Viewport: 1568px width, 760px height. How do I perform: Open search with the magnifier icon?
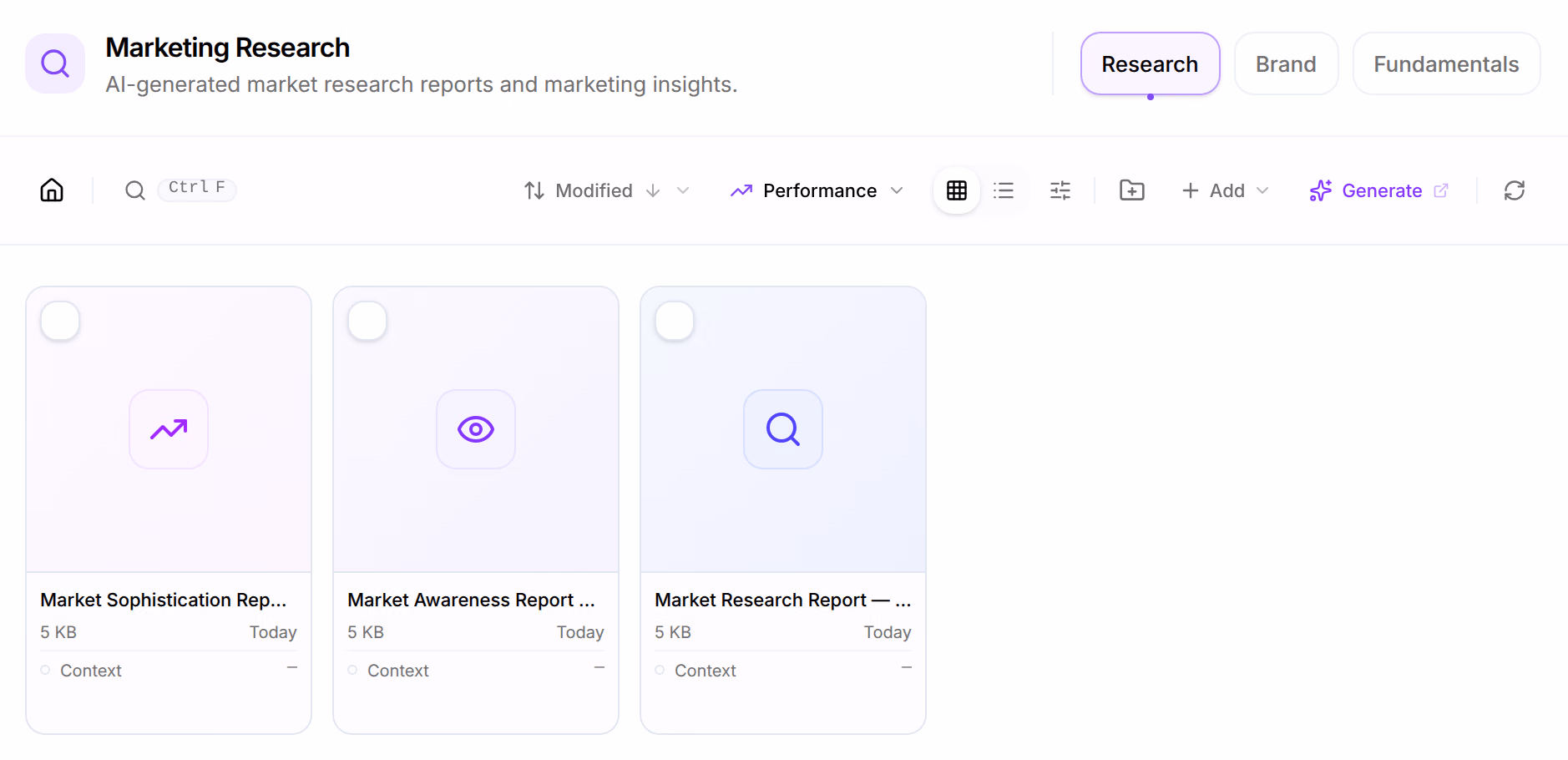pos(135,190)
